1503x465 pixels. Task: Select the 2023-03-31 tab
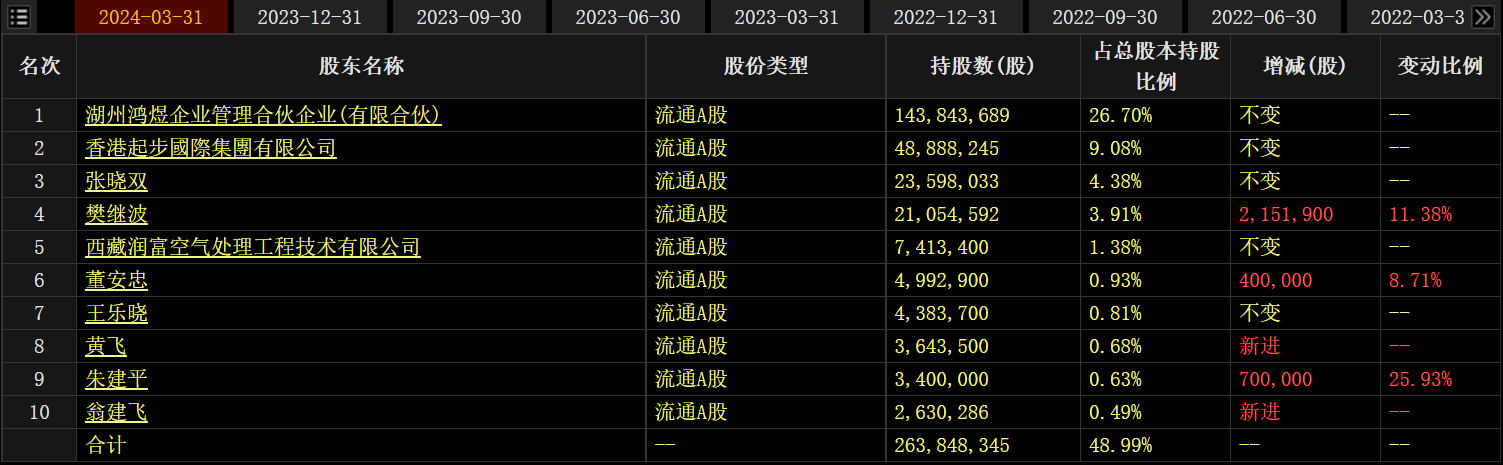click(x=787, y=17)
